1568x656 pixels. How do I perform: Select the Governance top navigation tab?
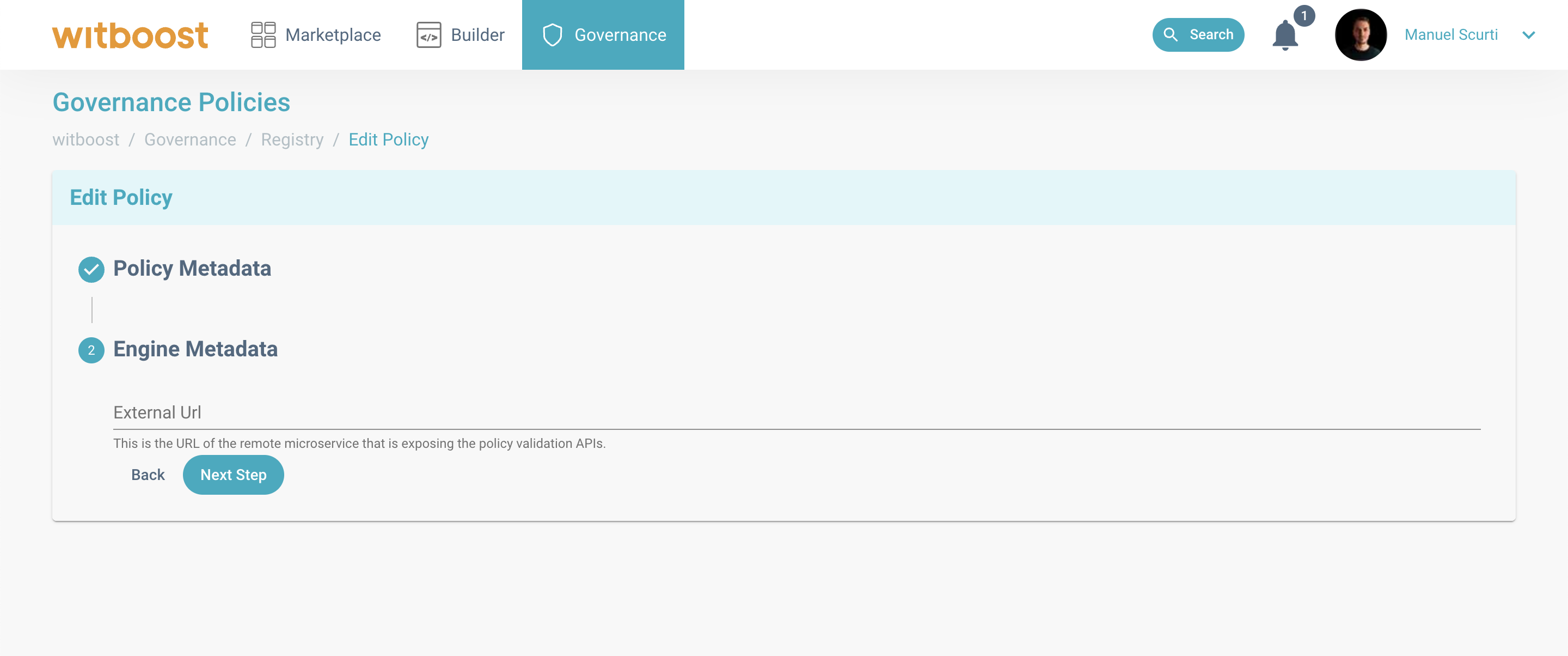[603, 35]
